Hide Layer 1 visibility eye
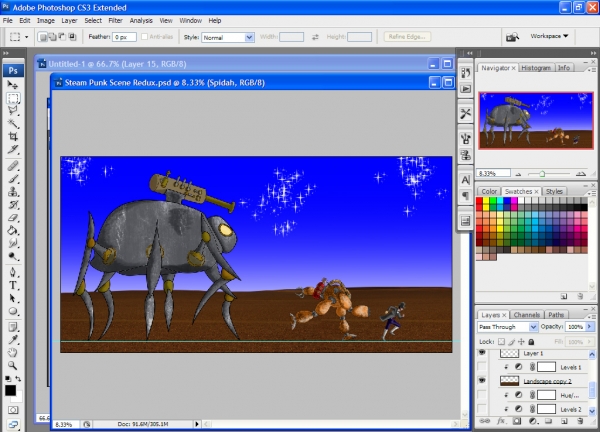The width and height of the screenshot is (600, 432). click(482, 353)
